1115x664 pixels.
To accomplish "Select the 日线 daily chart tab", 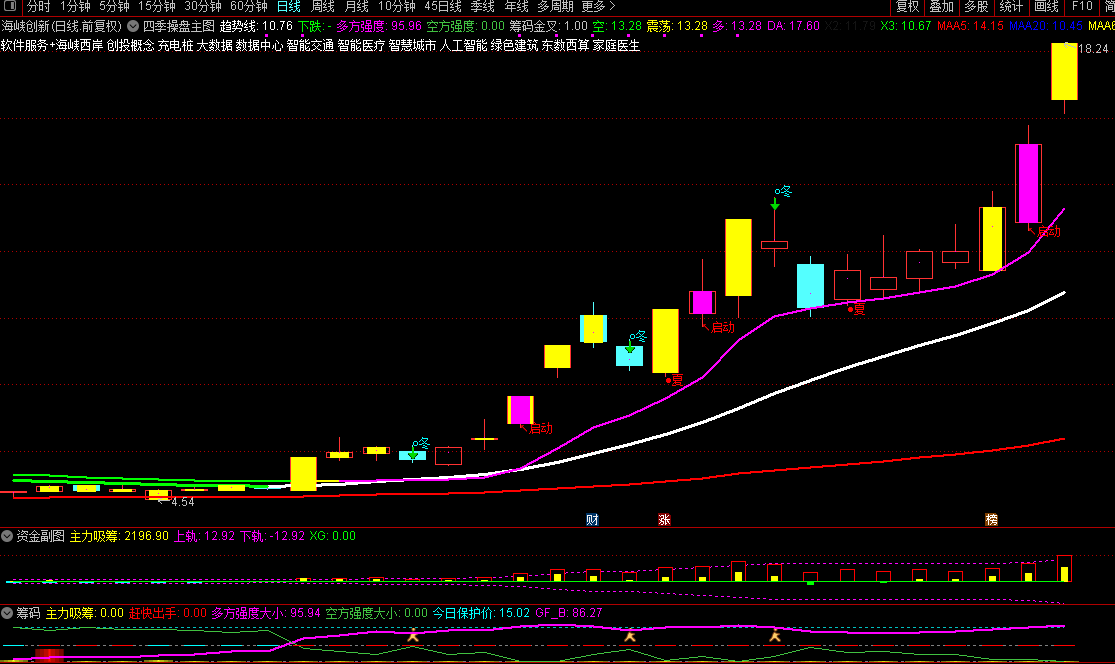I will pos(289,6).
